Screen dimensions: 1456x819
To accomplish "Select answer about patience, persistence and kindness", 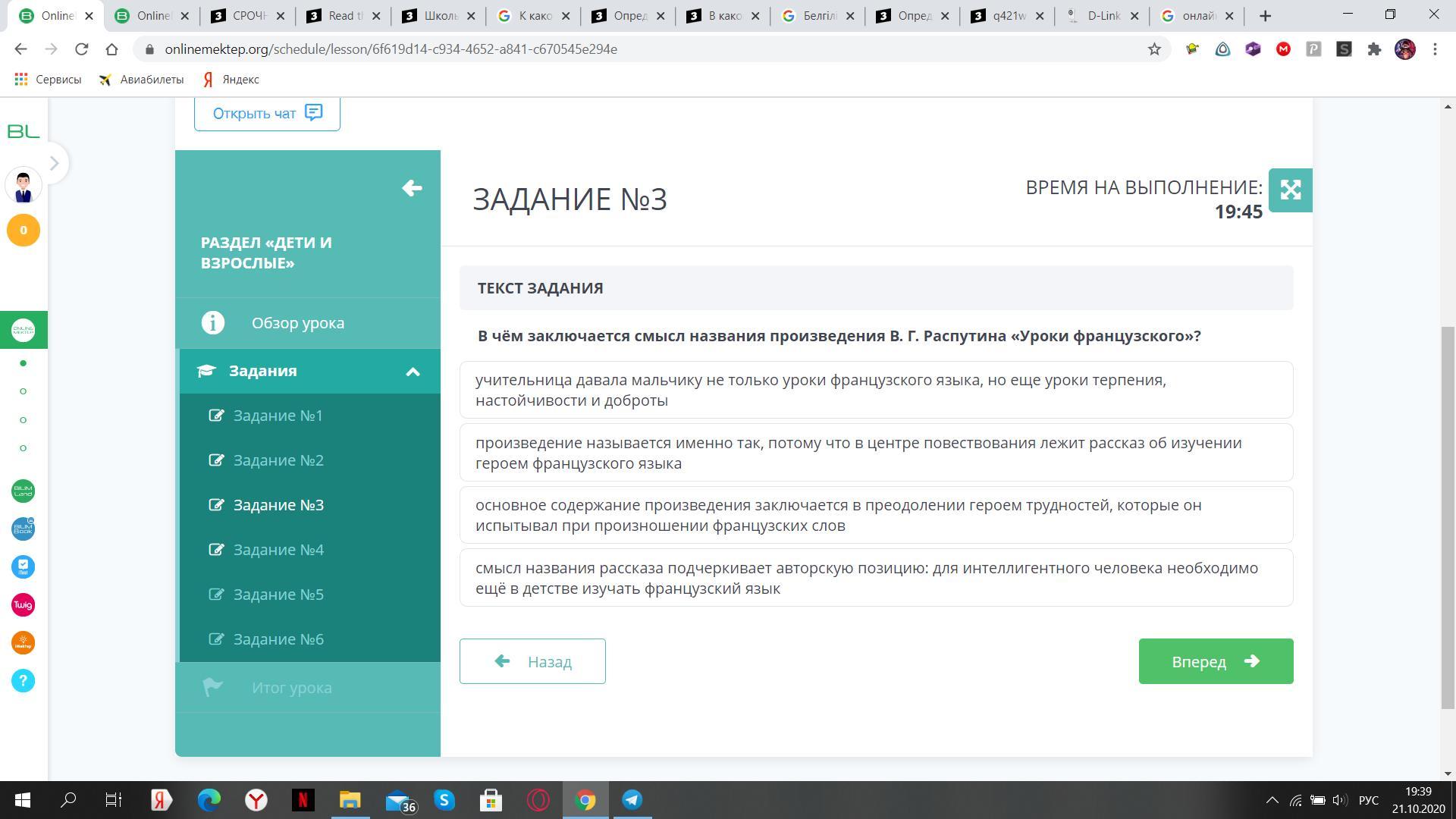I will pyautogui.click(x=876, y=390).
